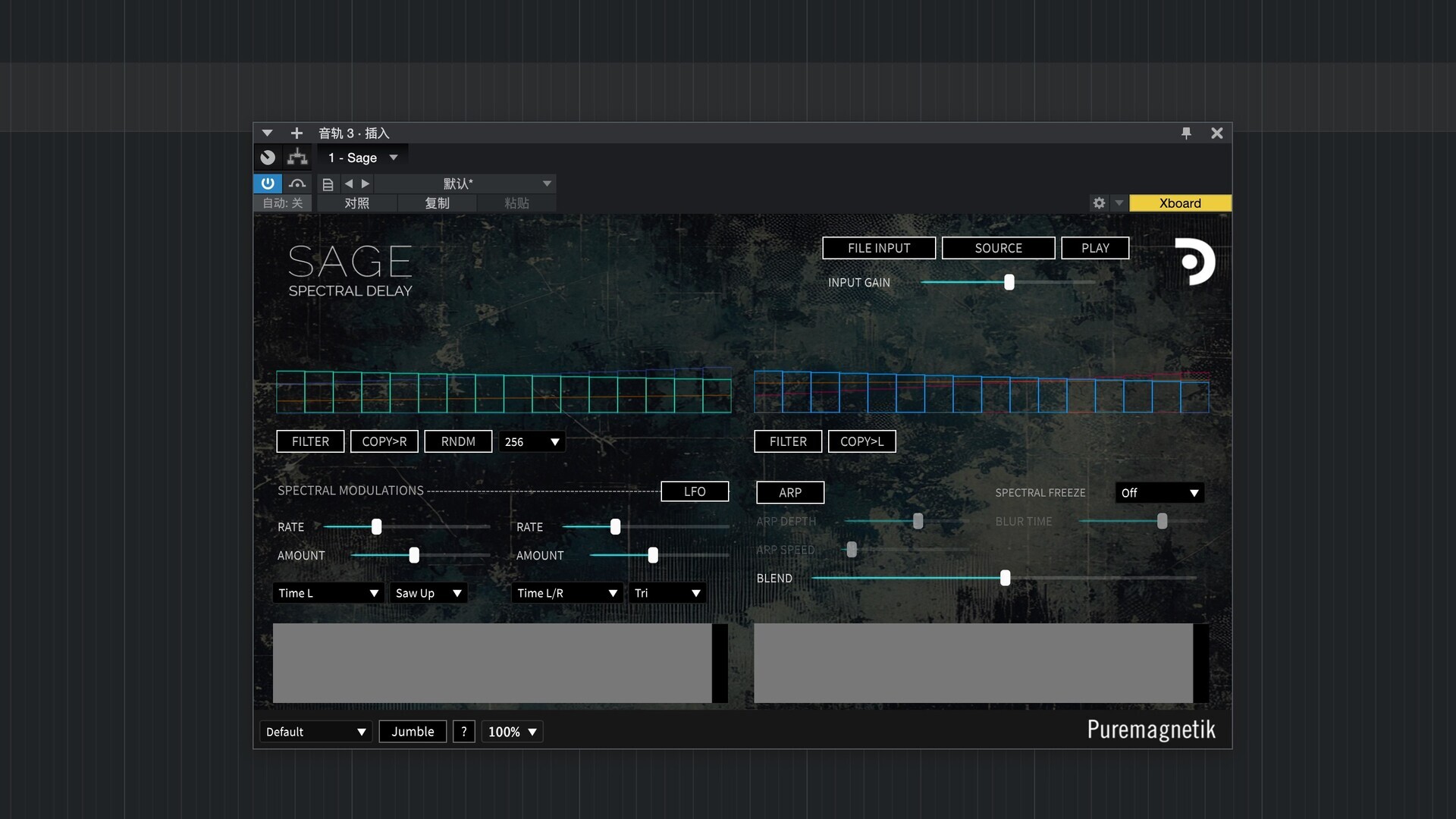
Task: Click the 对照 compare button
Action: pos(357,203)
